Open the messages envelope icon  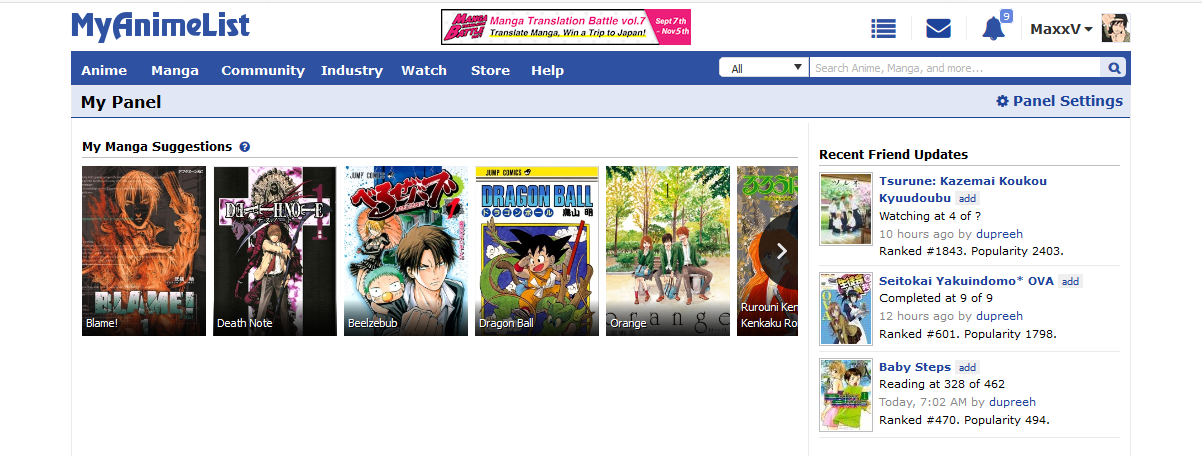click(x=938, y=29)
